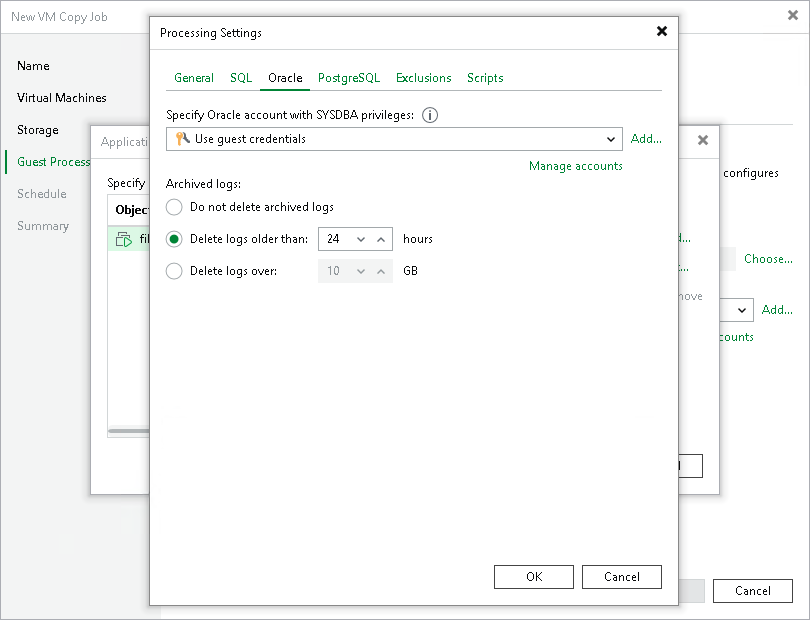This screenshot has height=620, width=810.
Task: Open the Exclusions tab
Action: click(x=424, y=78)
